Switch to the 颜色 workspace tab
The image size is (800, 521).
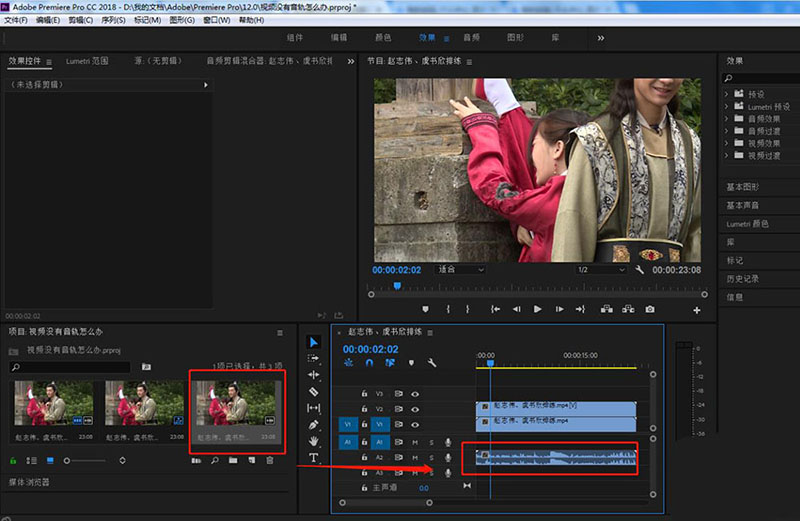click(383, 38)
